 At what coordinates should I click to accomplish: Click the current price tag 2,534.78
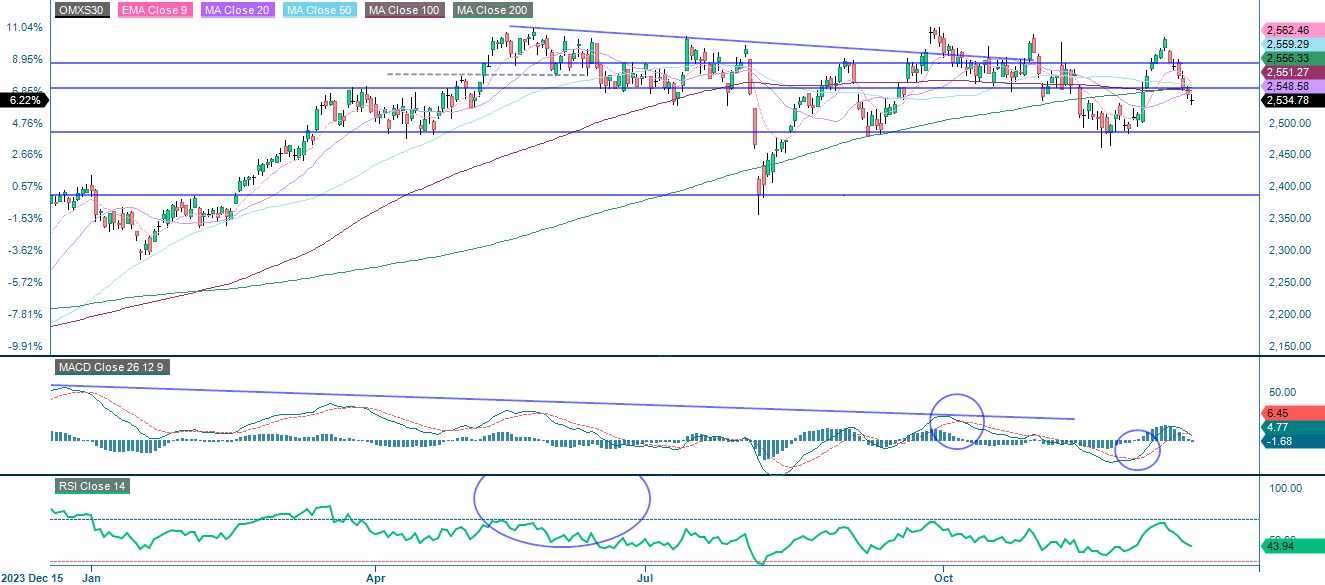1289,100
